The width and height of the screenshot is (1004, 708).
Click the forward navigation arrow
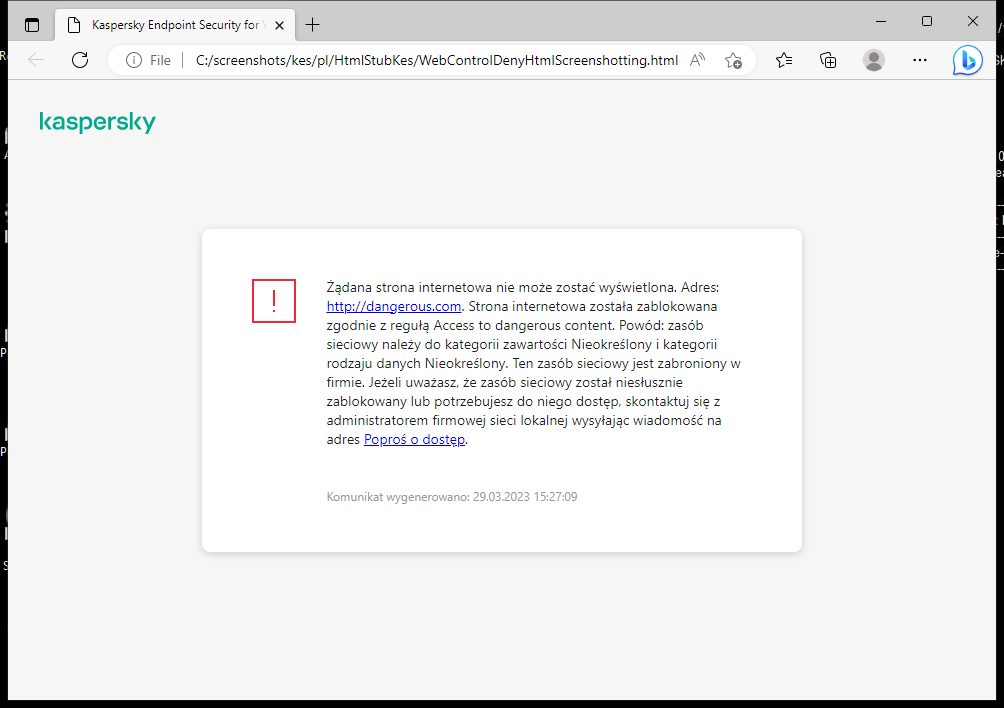click(58, 60)
